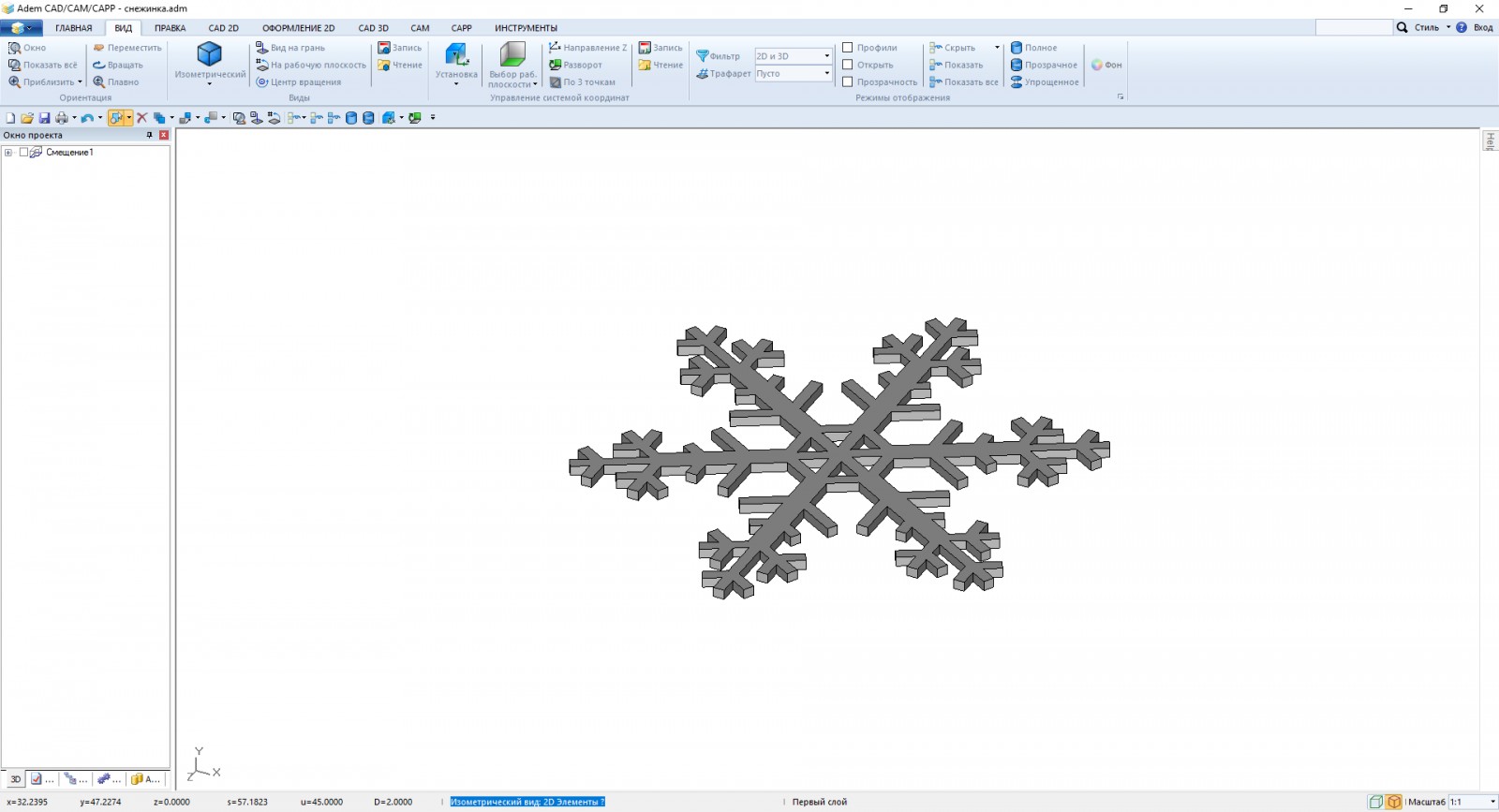Click the red X delete icon
The width and height of the screenshot is (1499, 812).
142,118
